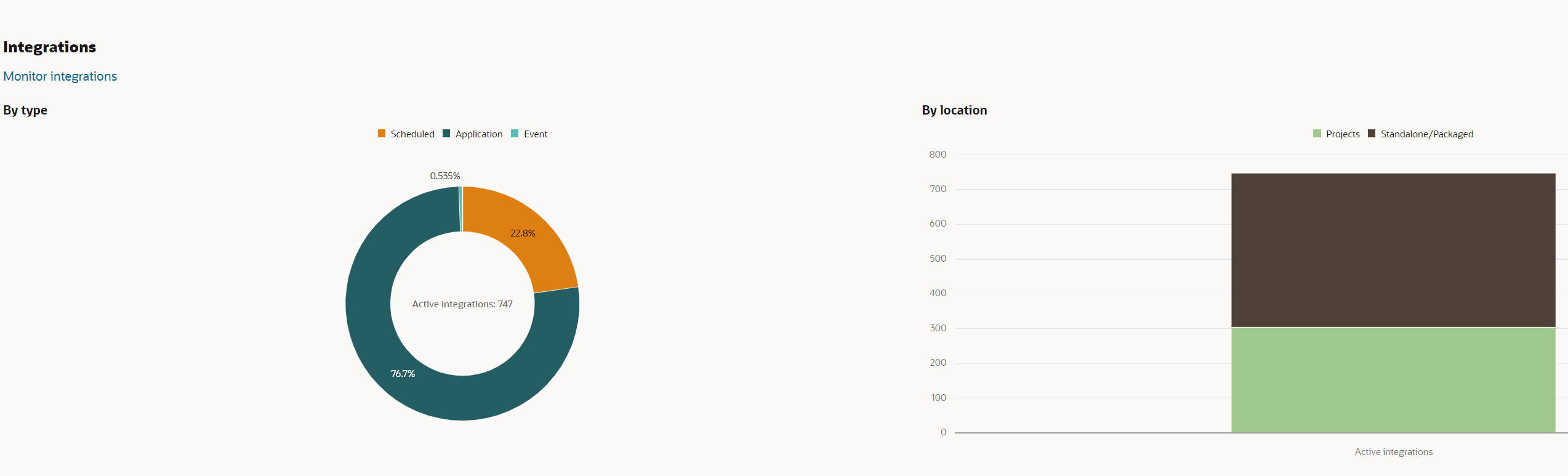Screen dimensions: 1568x476
Task: Select the green Projects bar segment
Action: tap(1393, 379)
